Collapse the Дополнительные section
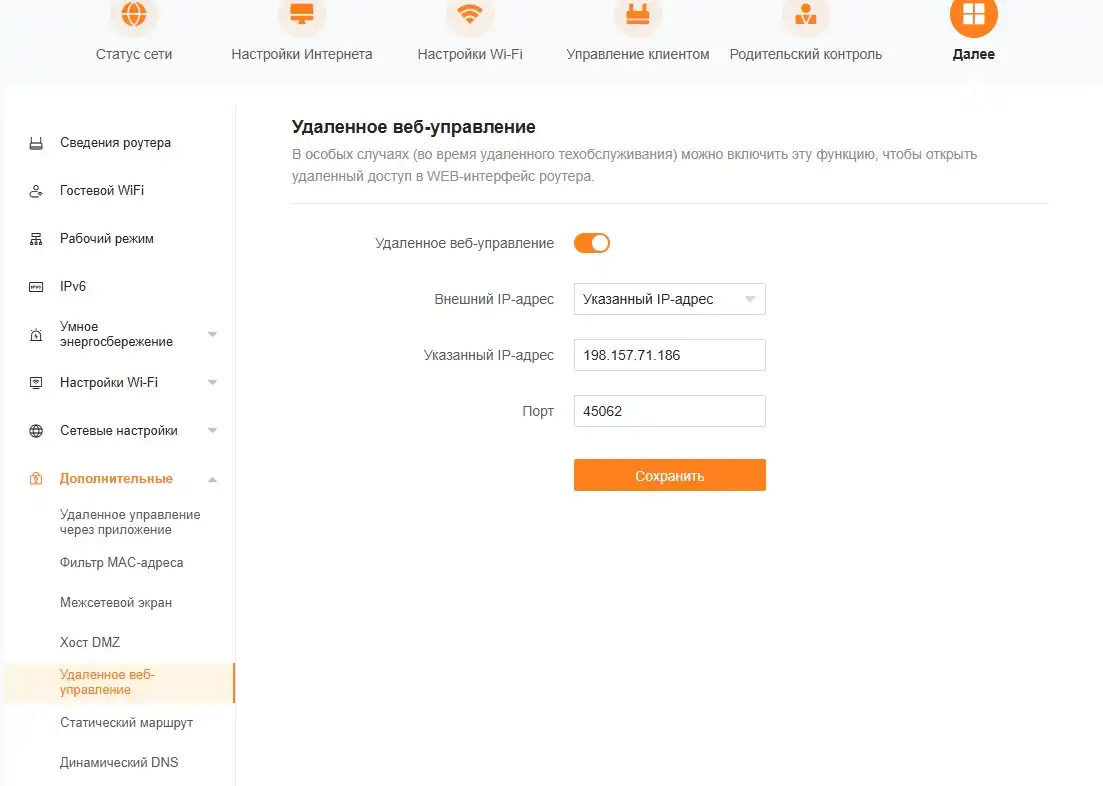The height and width of the screenshot is (786, 1103). coord(212,478)
